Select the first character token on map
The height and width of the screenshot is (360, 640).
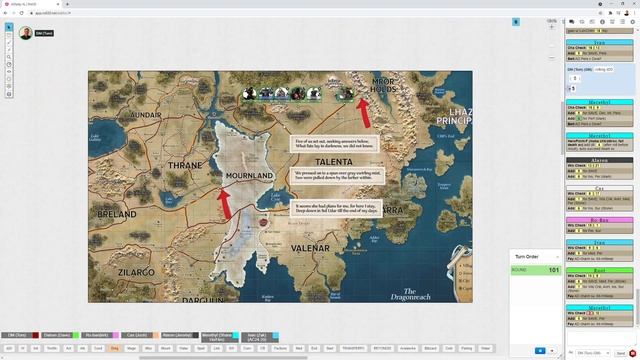click(249, 94)
